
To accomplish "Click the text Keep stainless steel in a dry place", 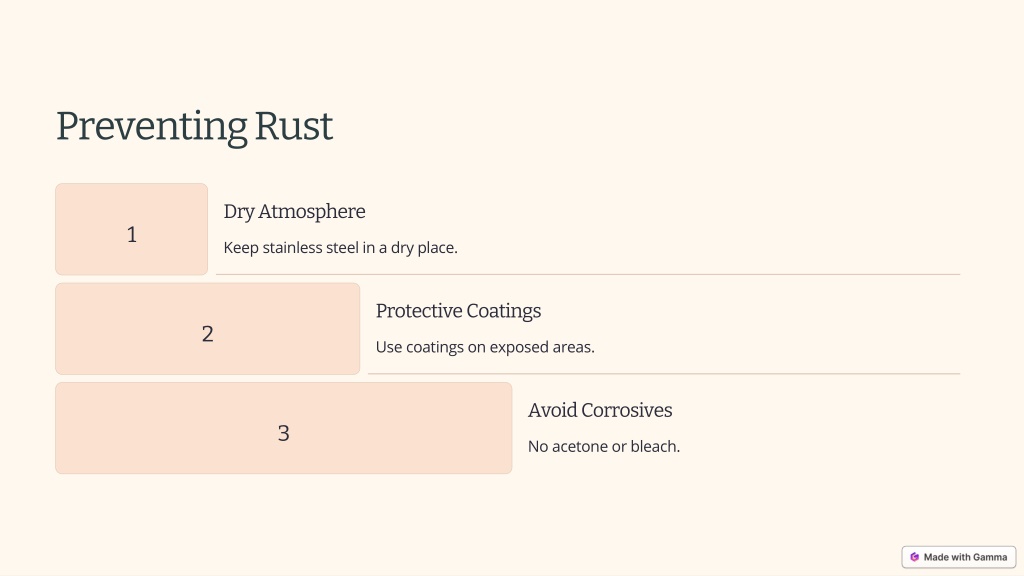I will (340, 248).
